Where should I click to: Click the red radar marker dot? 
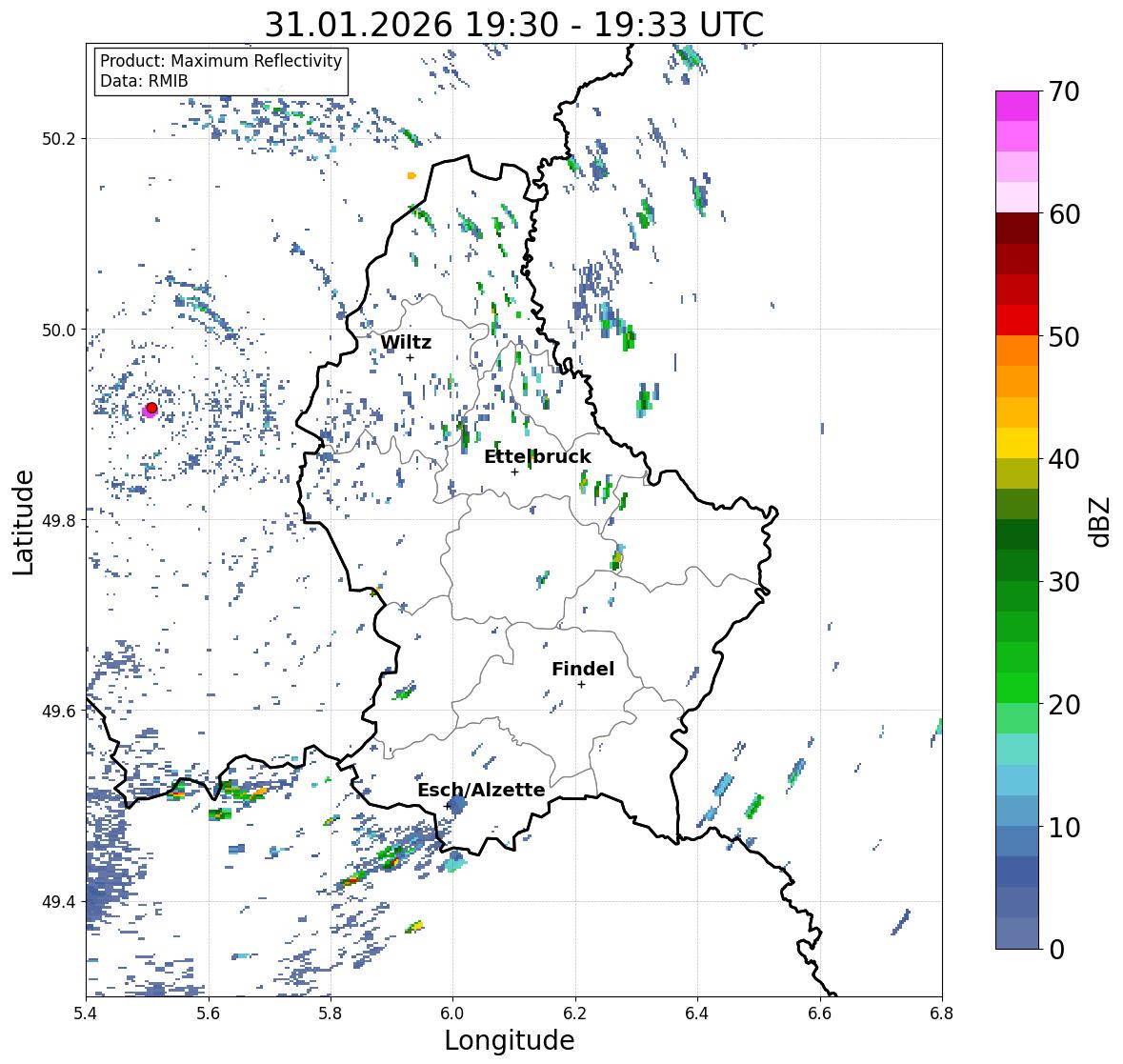click(151, 408)
